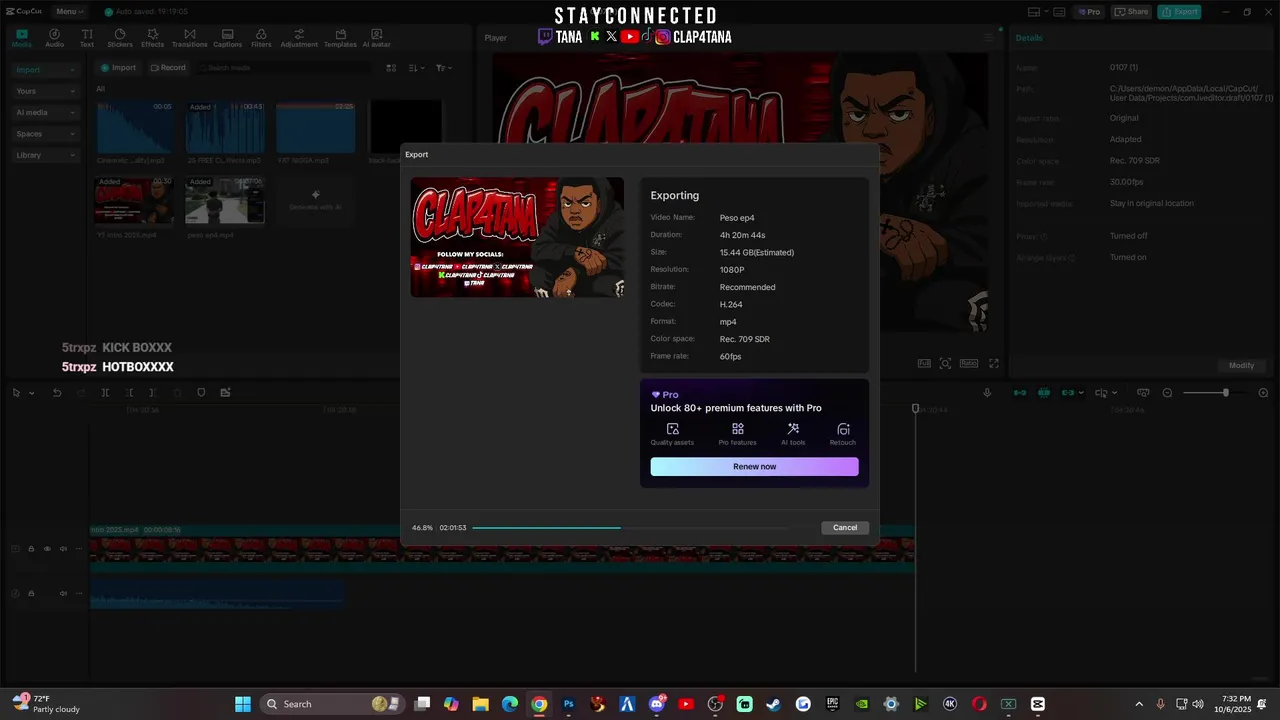Image resolution: width=1280 pixels, height=720 pixels.
Task: Open the Filters tab
Action: tap(261, 38)
